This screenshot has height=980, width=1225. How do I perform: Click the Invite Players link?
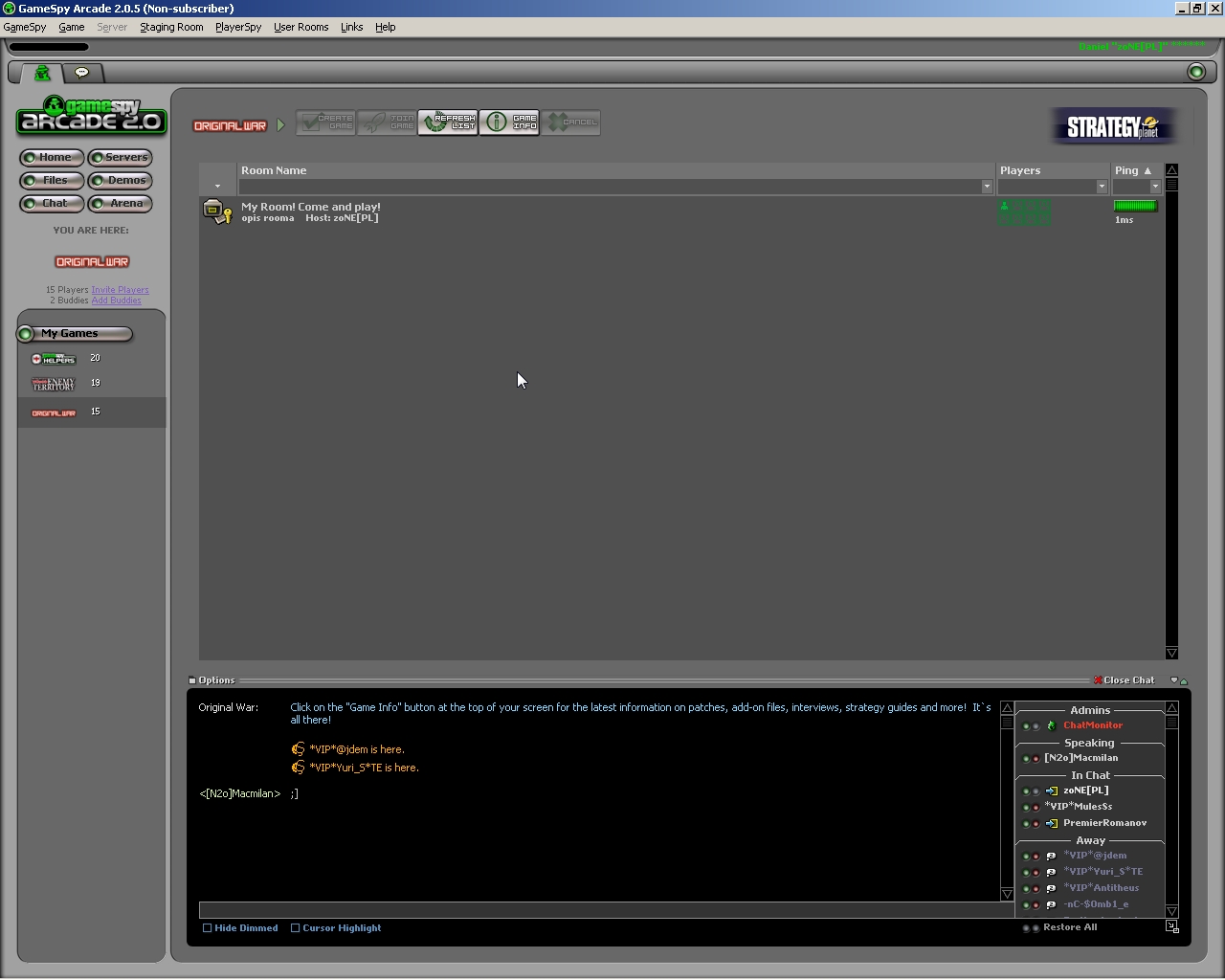point(120,290)
